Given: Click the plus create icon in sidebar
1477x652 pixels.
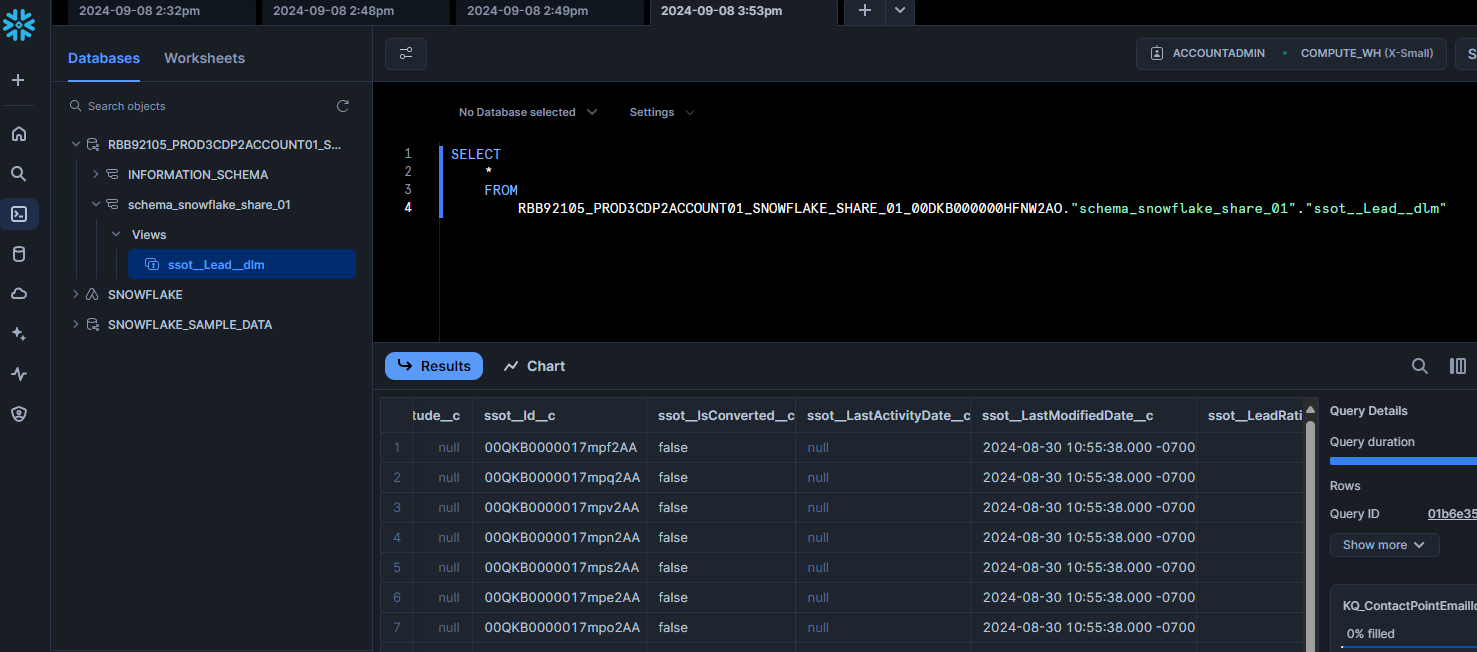Looking at the screenshot, I should (18, 80).
